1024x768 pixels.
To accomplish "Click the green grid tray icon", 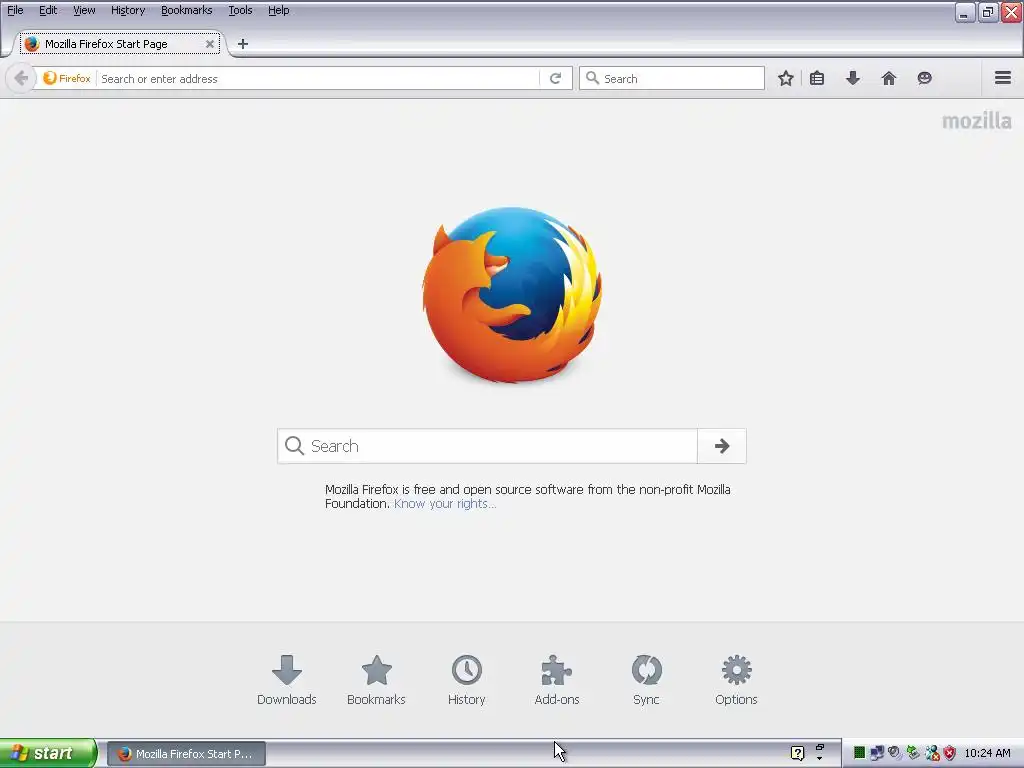I will [859, 753].
